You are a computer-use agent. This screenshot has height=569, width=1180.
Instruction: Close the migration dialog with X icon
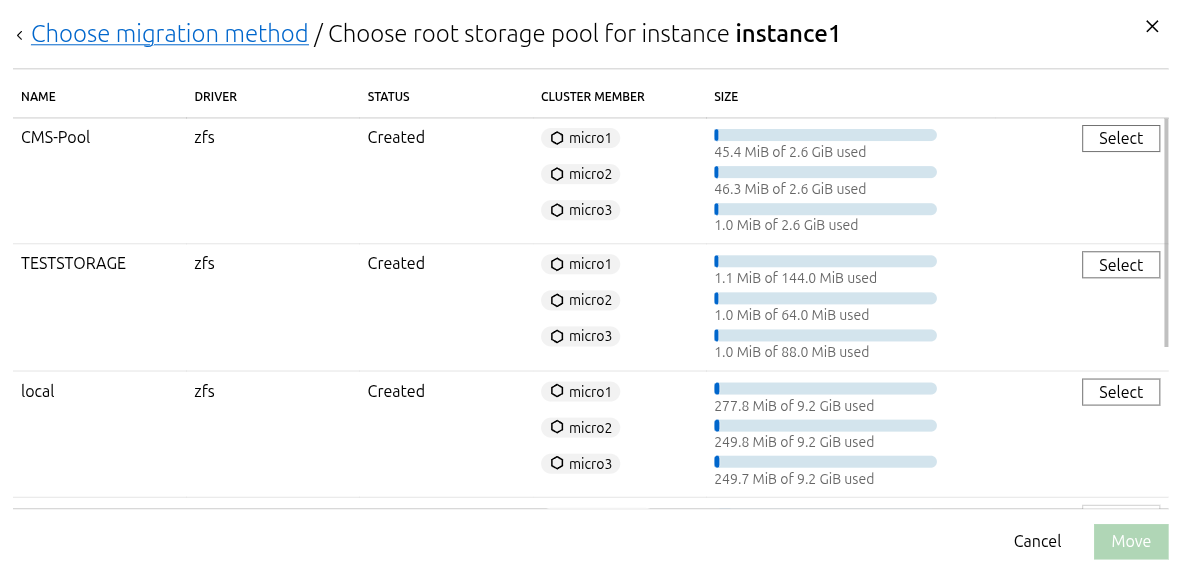pos(1152,27)
